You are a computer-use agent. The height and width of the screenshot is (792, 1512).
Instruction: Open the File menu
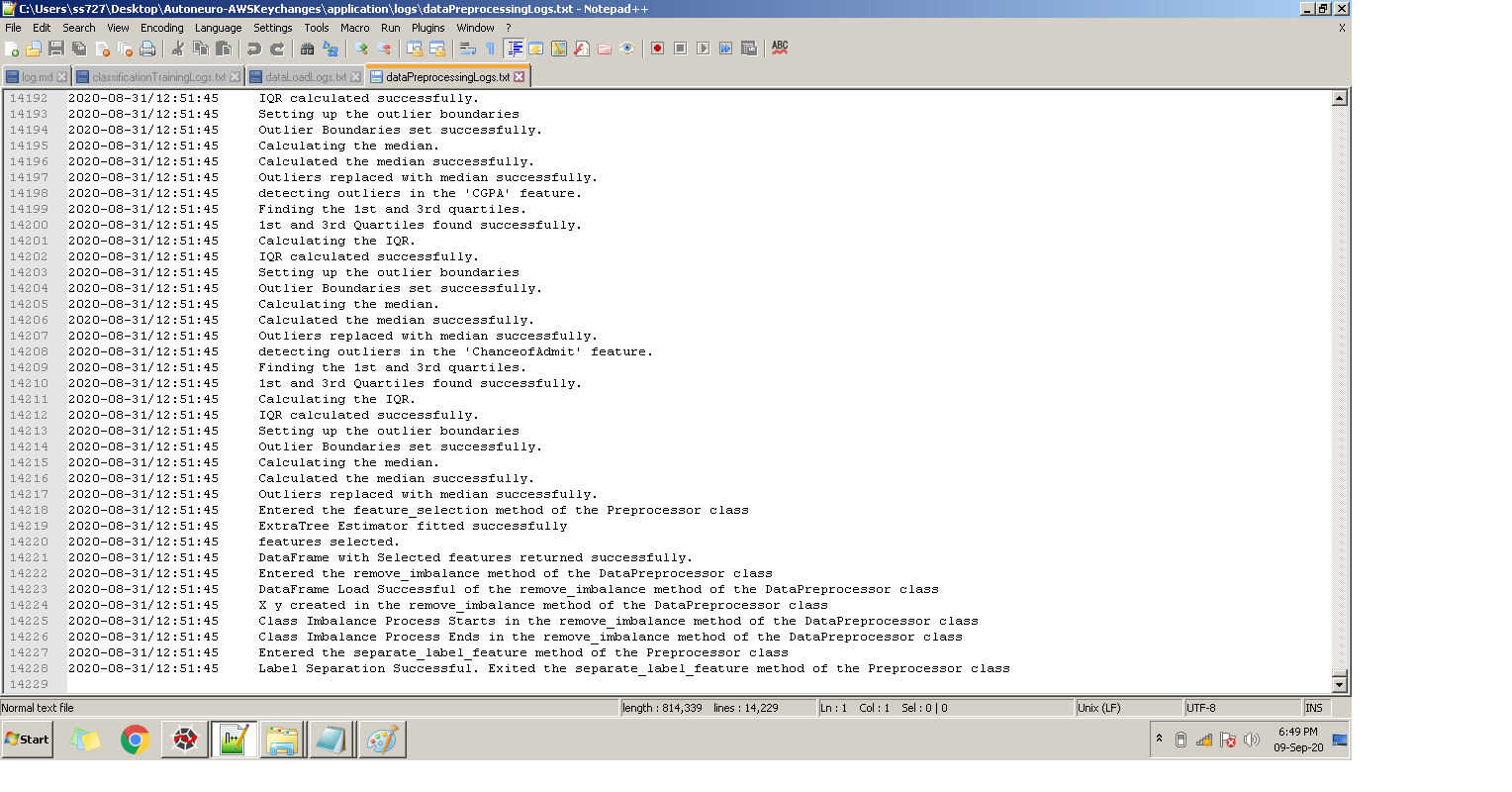coord(13,28)
